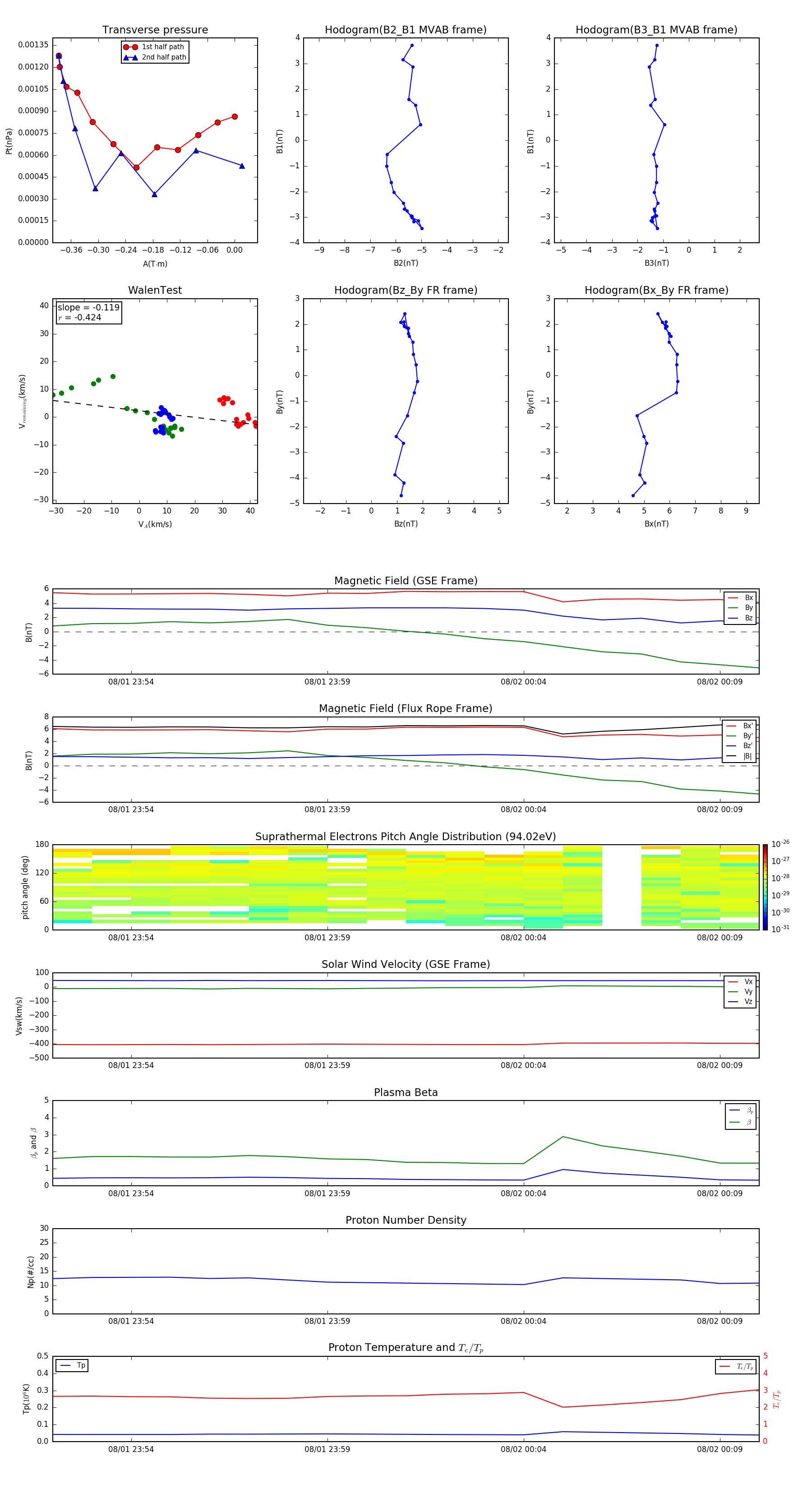The height and width of the screenshot is (1489, 812).
Task: Click 'Proton Temperature and Te/Tp' title
Action: click(x=406, y=1348)
